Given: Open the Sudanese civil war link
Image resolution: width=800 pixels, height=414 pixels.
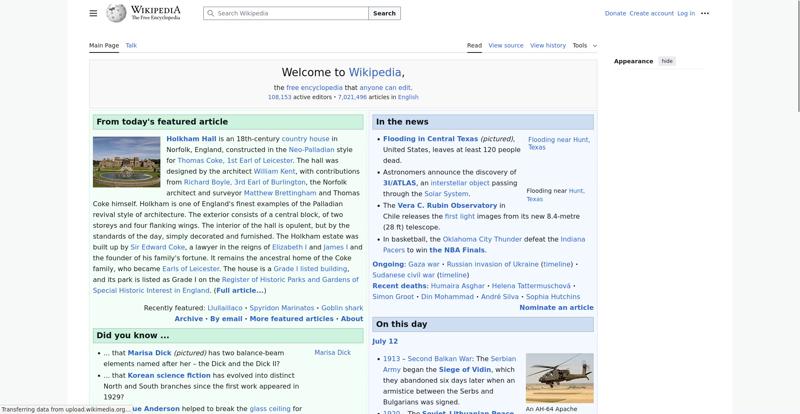Looking at the screenshot, I should click(404, 275).
